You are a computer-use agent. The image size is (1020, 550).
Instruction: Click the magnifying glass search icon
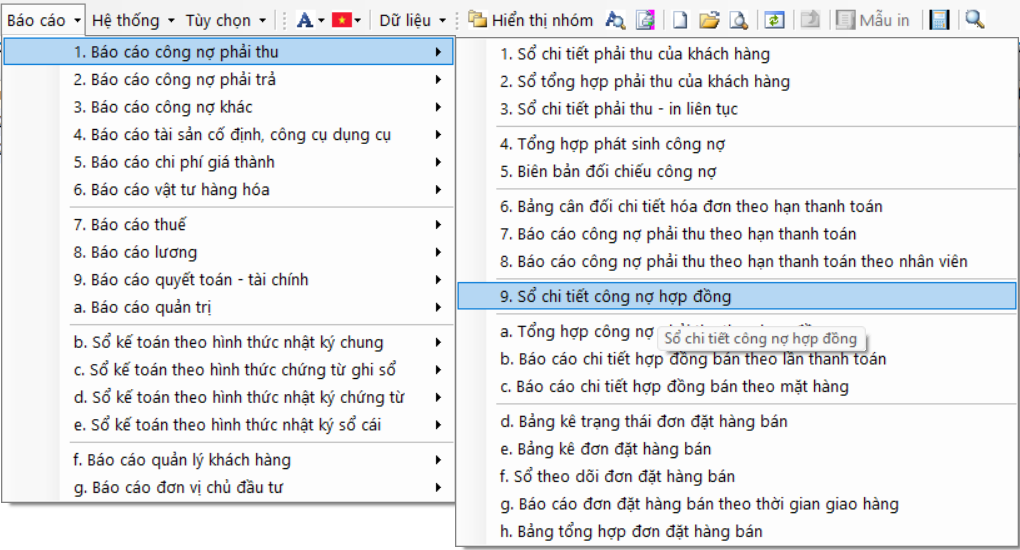point(974,20)
